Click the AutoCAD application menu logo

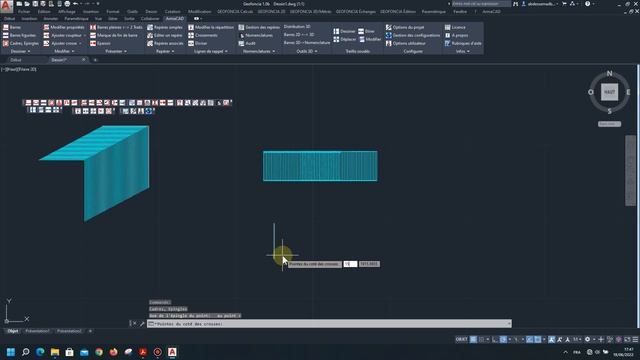pyautogui.click(x=6, y=5)
